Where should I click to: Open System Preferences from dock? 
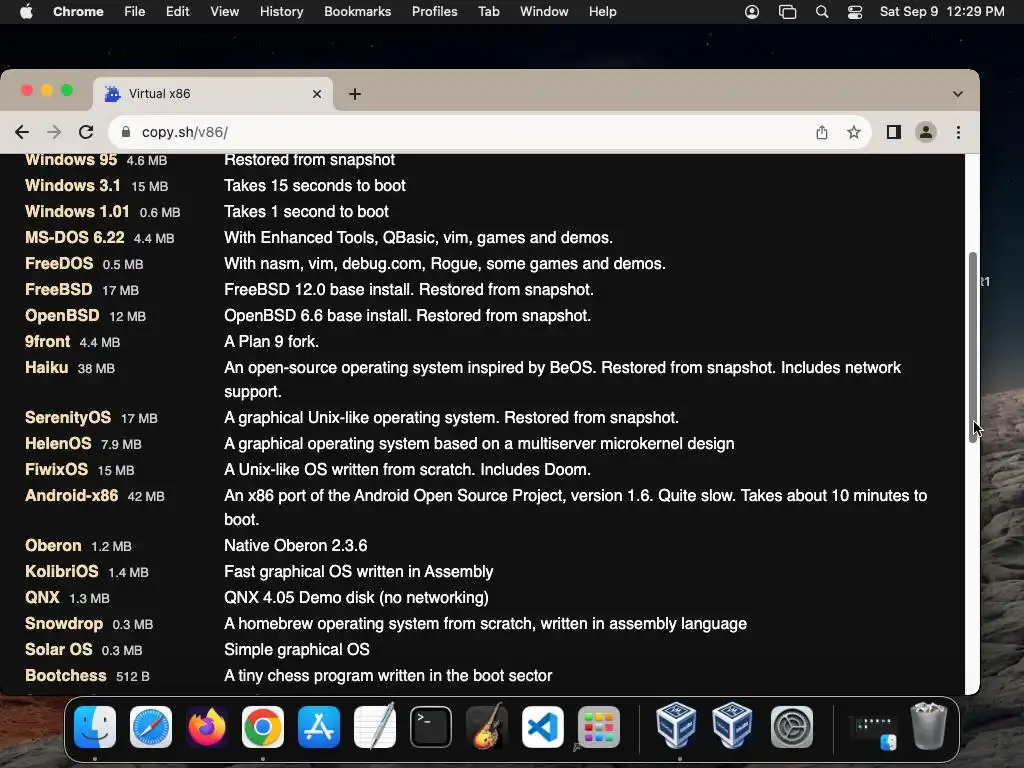[792, 726]
